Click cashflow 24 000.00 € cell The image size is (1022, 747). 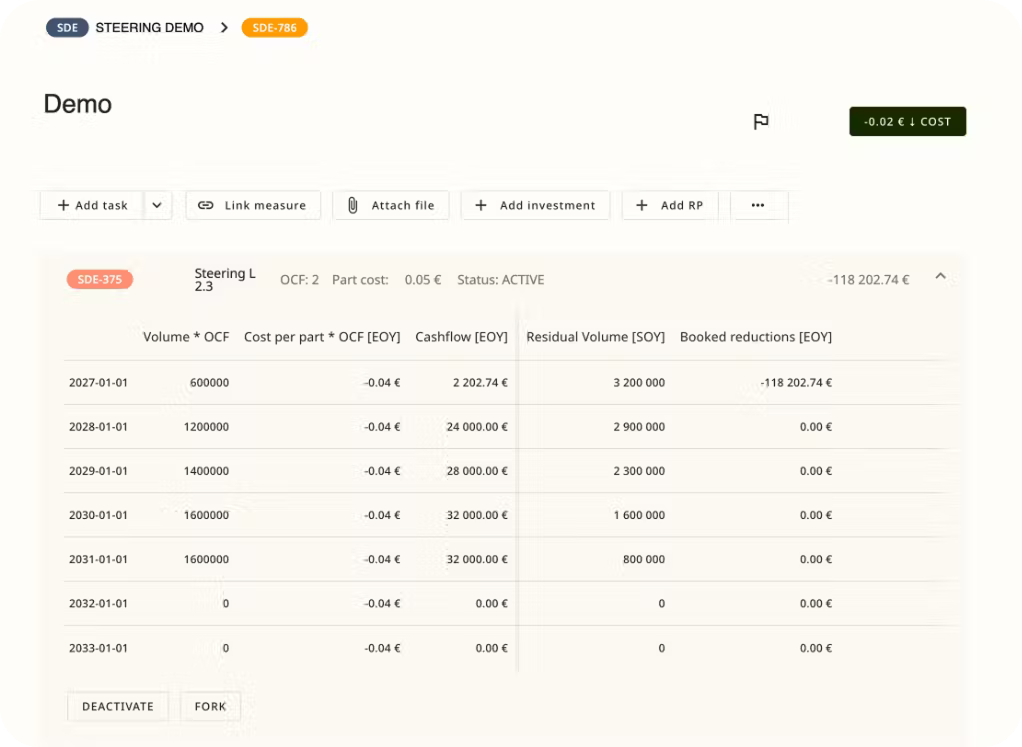[x=477, y=427]
